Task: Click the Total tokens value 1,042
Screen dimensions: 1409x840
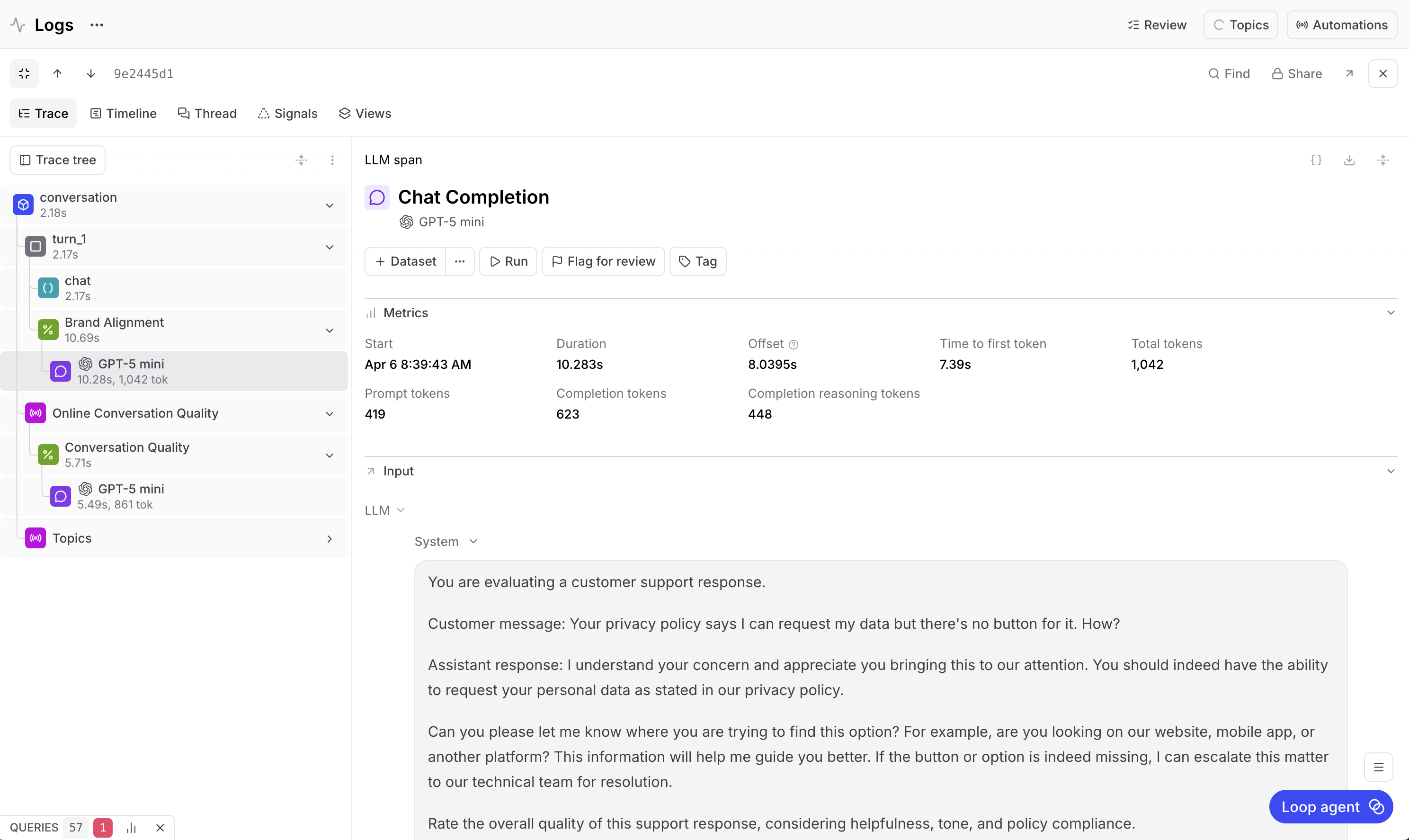Action: point(1147,365)
